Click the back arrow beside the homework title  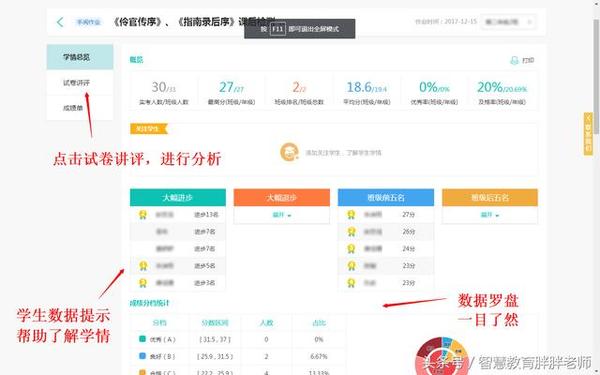click(60, 22)
